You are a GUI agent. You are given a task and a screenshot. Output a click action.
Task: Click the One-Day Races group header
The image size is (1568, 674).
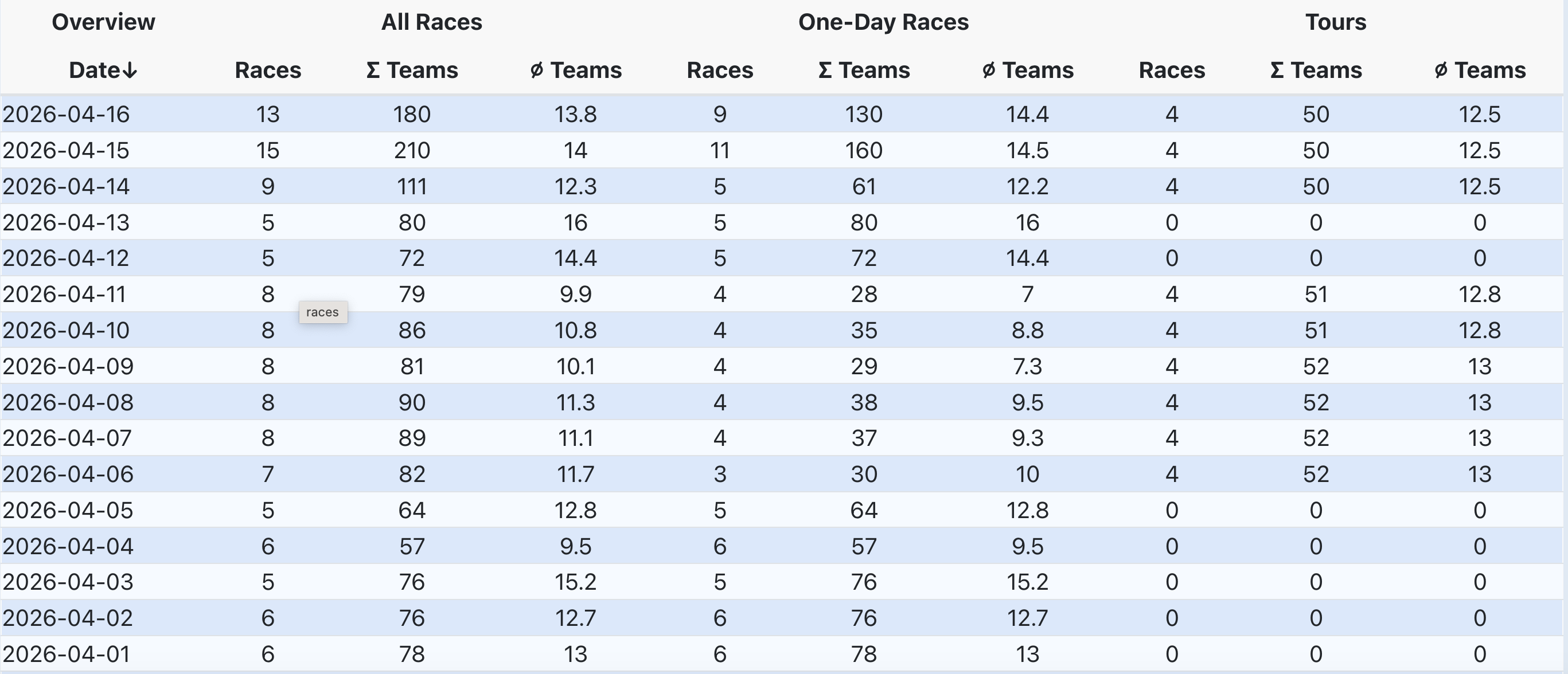coord(883,22)
